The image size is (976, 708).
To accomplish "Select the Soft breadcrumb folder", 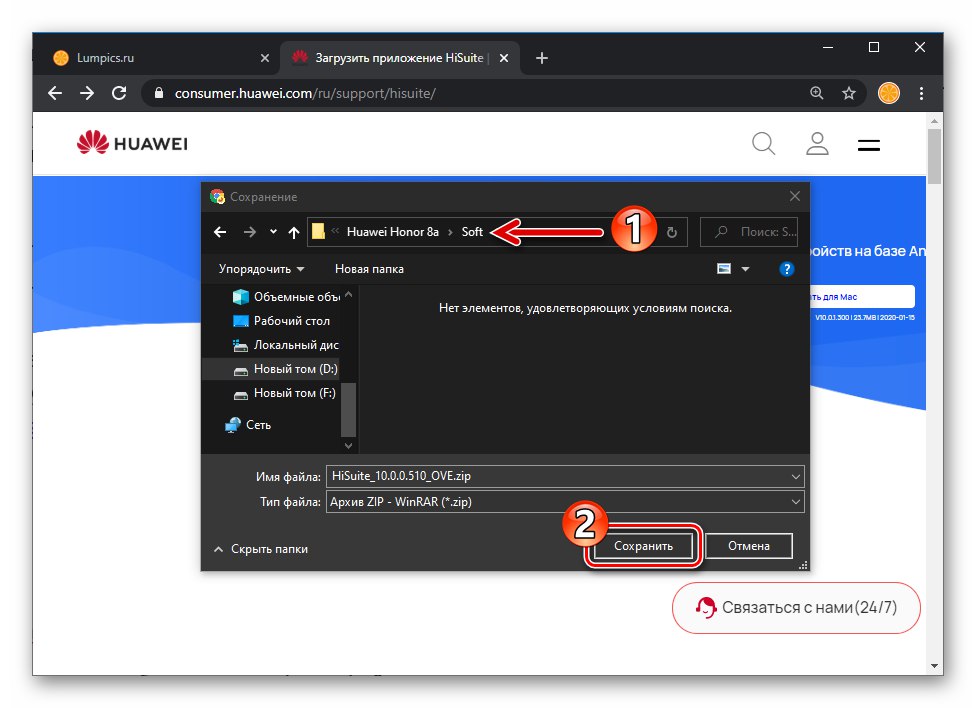I will coord(472,232).
